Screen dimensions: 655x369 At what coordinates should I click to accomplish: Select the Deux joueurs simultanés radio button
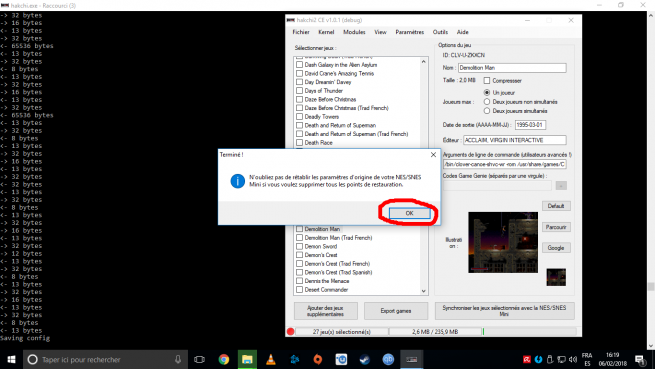487,111
